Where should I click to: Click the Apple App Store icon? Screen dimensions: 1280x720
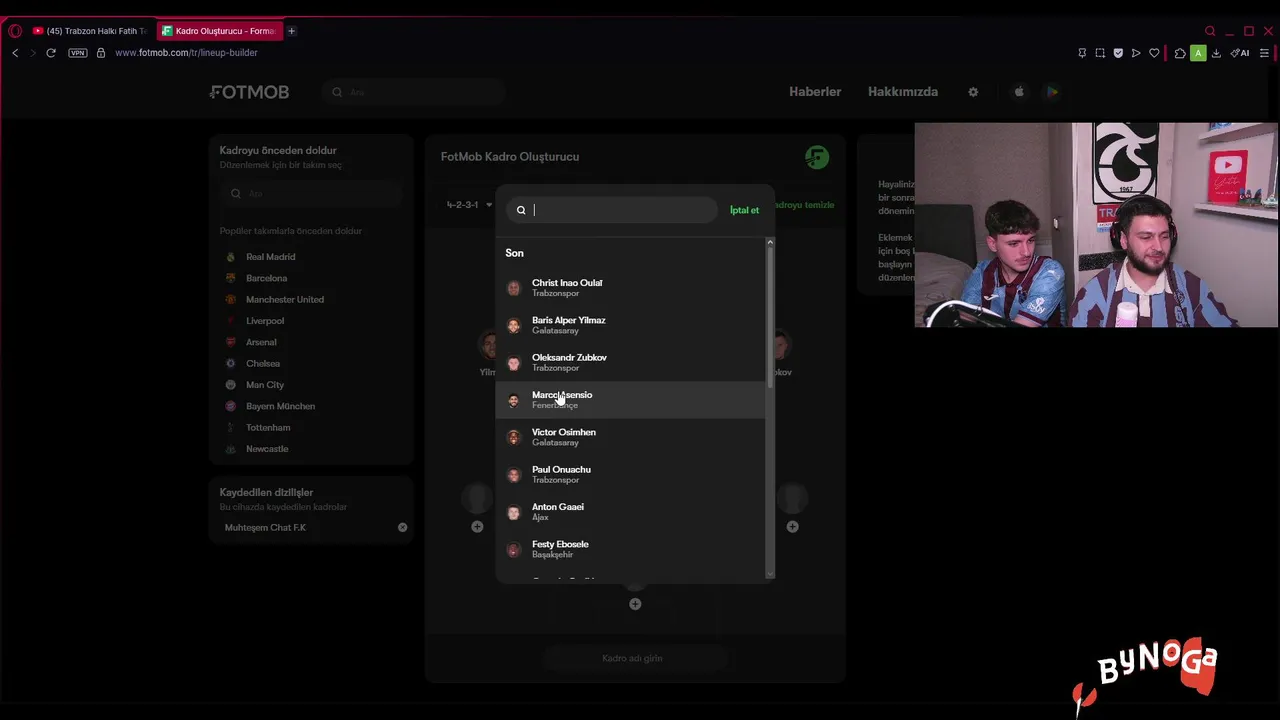pos(1019,92)
